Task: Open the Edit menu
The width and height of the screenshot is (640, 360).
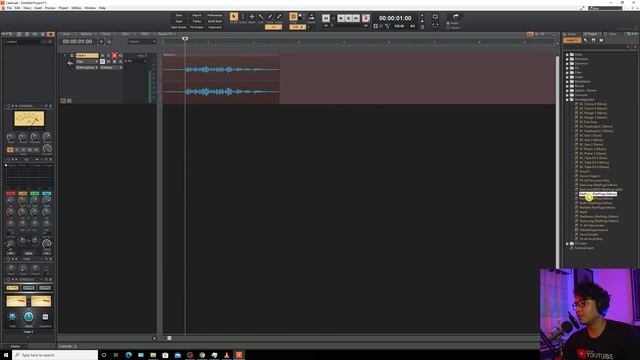Action: click(x=18, y=8)
